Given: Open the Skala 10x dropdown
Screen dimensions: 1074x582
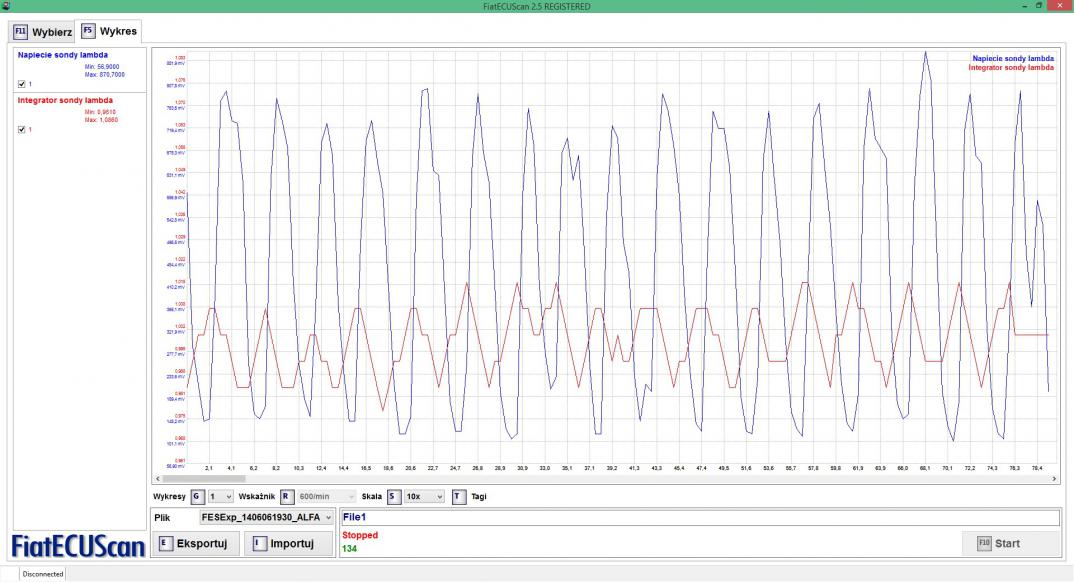Looking at the screenshot, I should pos(424,496).
